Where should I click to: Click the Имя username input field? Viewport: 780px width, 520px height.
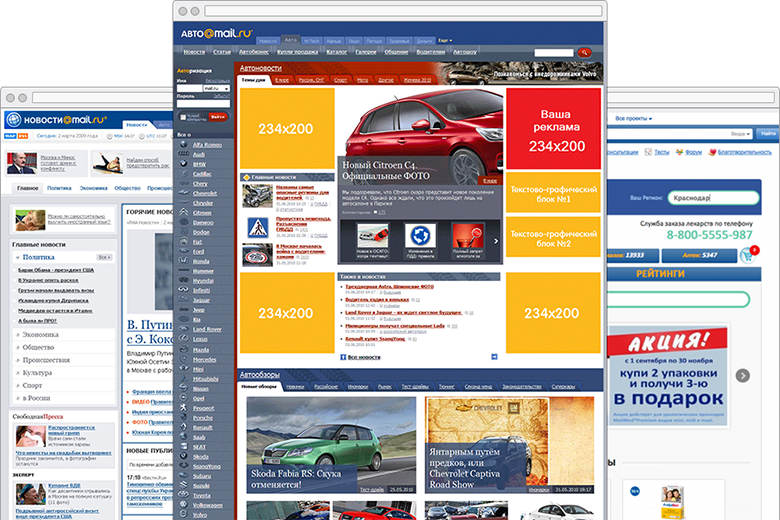[190, 88]
